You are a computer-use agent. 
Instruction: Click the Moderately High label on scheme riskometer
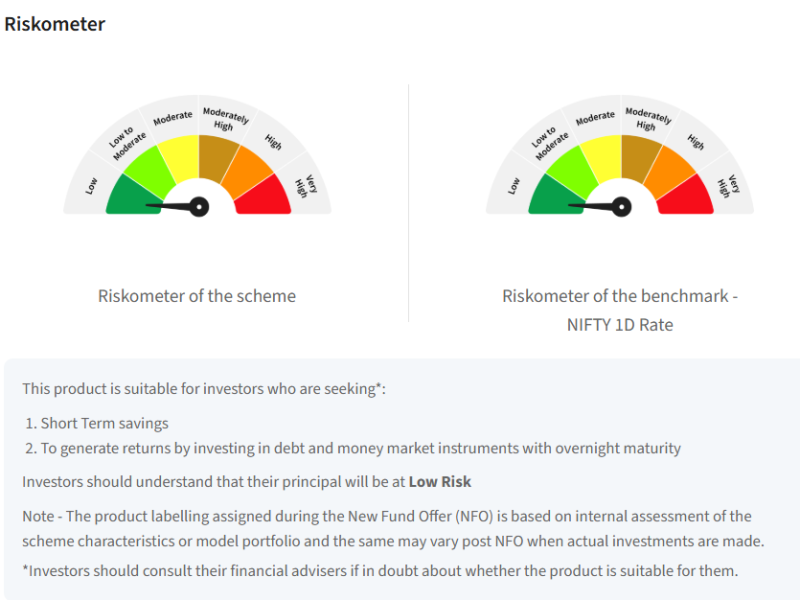[219, 119]
